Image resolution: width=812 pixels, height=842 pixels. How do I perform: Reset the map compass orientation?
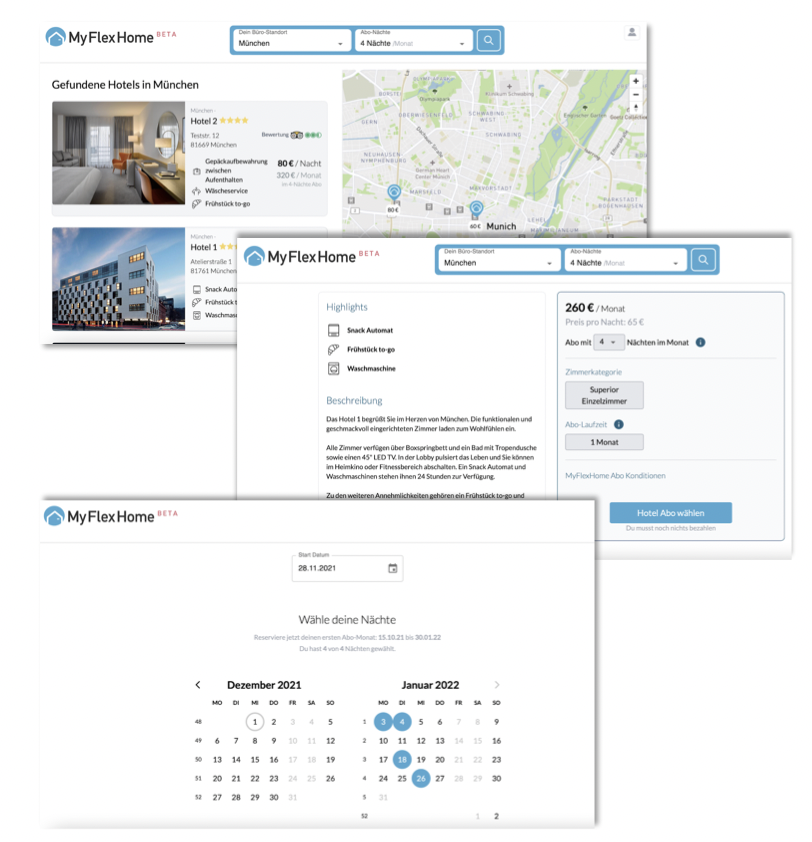click(636, 108)
